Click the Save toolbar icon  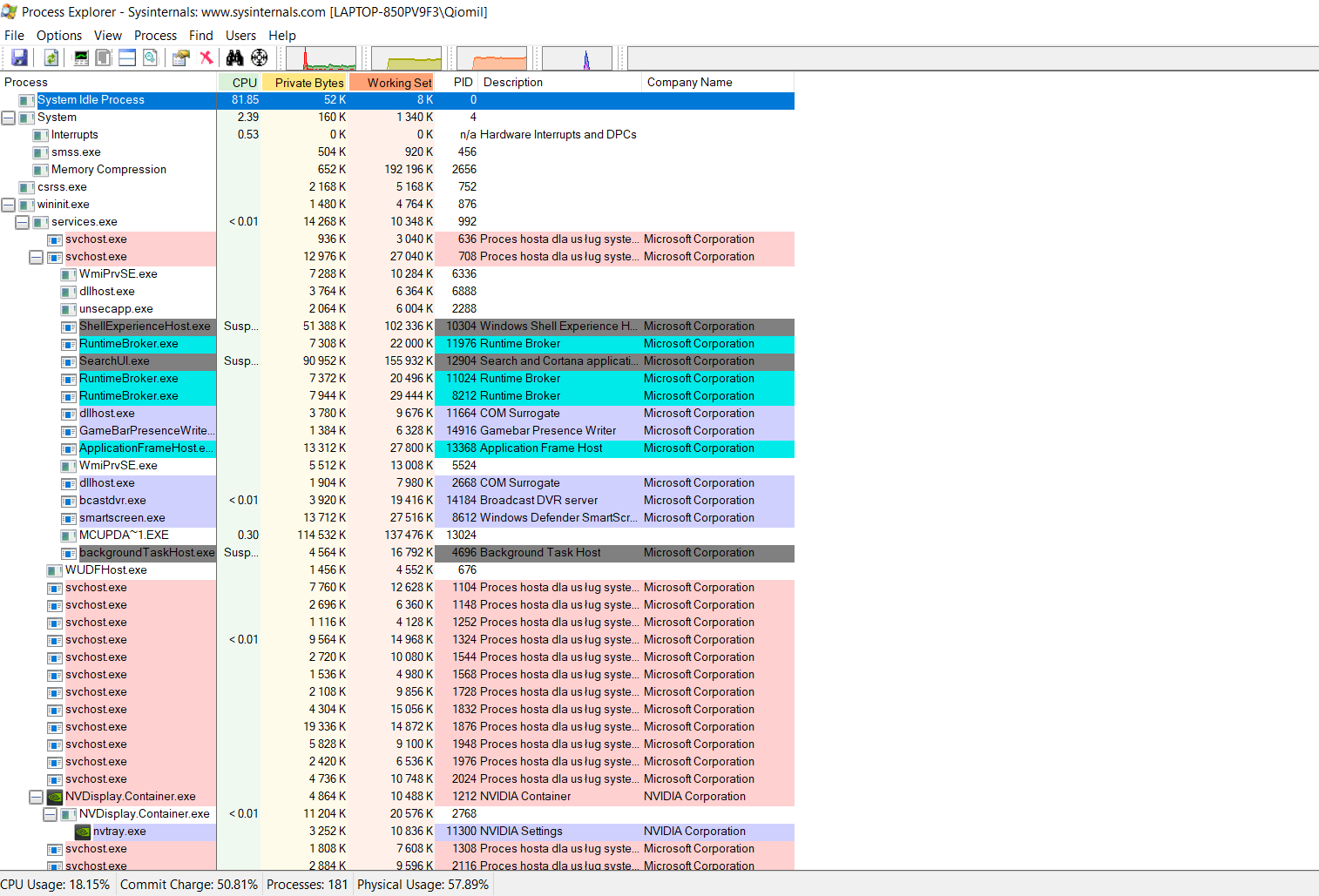(19, 57)
